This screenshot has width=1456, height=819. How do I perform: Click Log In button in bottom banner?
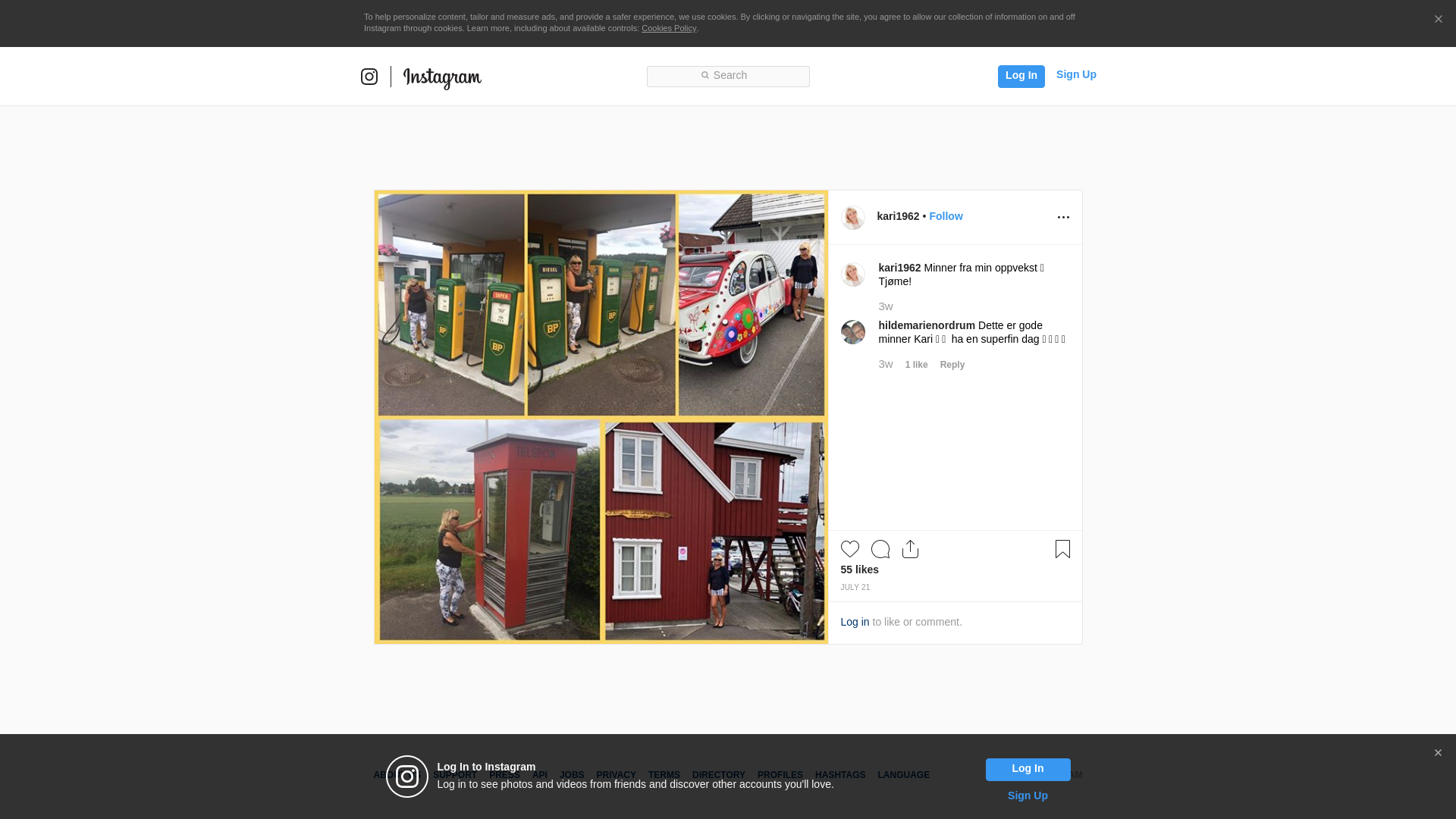1028,769
